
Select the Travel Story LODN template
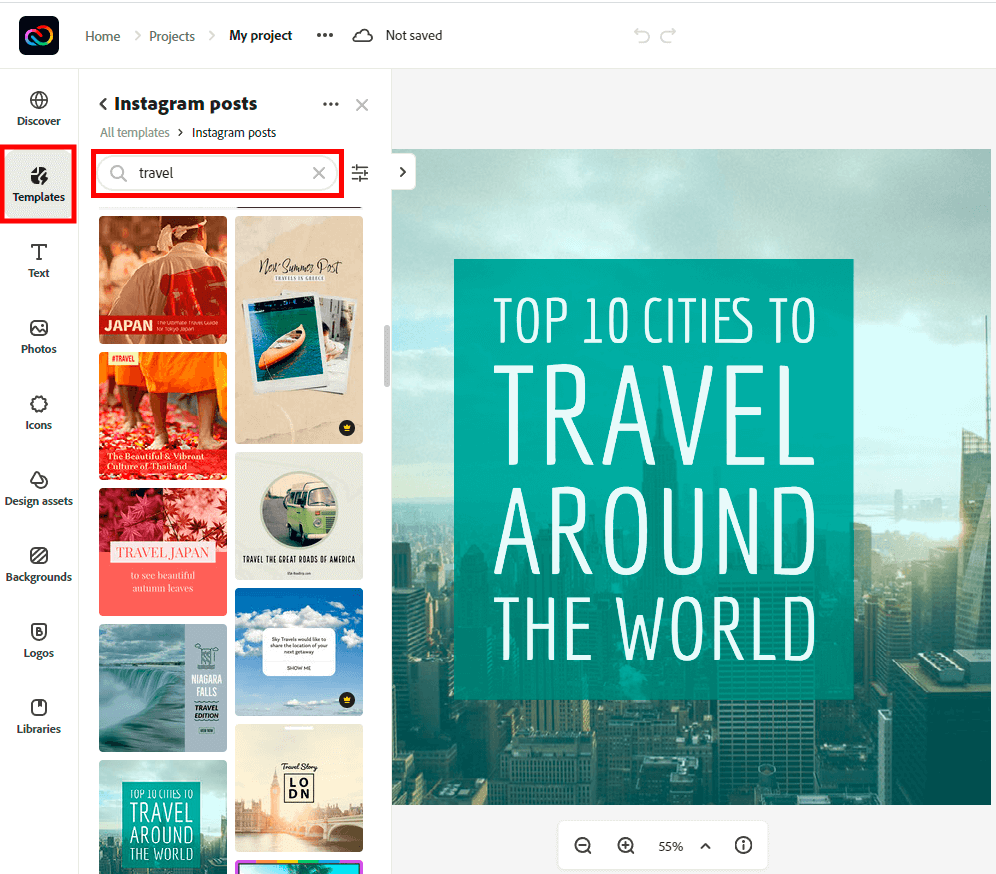pos(299,788)
